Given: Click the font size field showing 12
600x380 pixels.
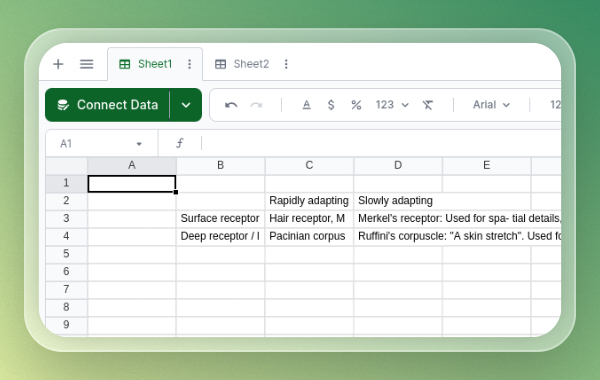Looking at the screenshot, I should [x=555, y=105].
